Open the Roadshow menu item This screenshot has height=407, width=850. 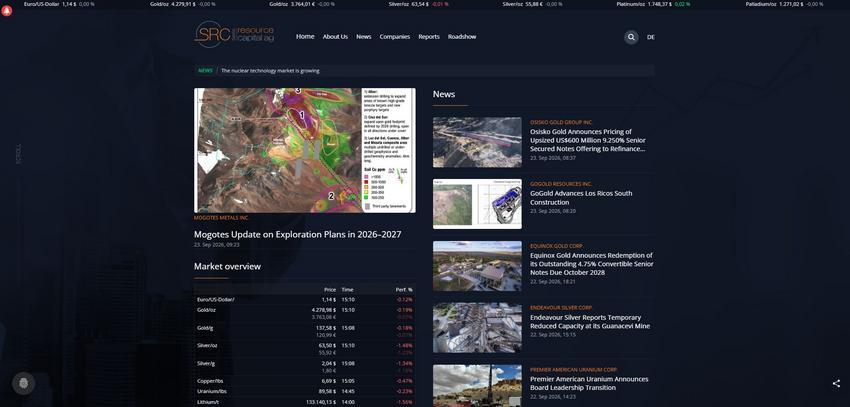tap(462, 36)
